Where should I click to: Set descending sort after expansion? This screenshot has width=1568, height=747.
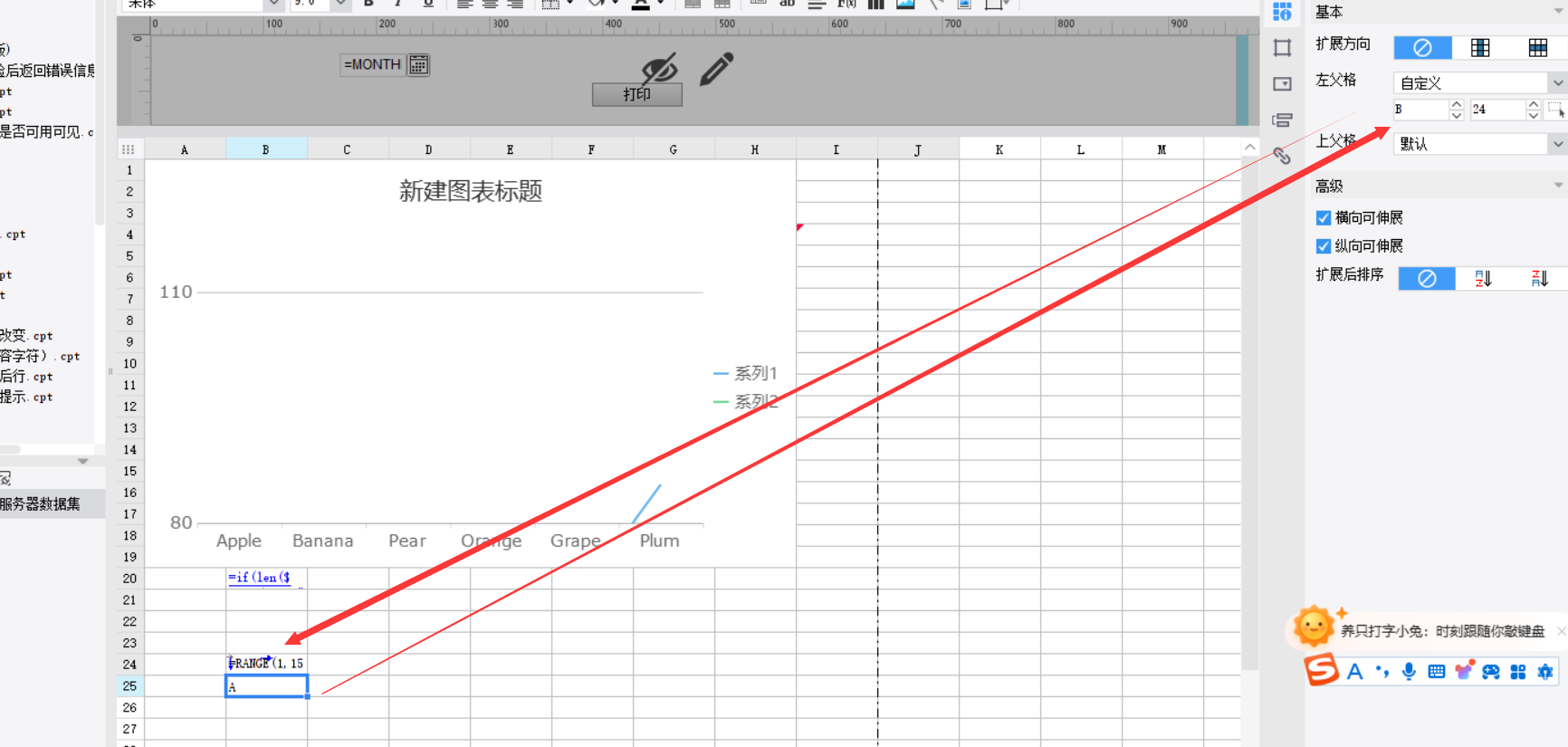pos(1539,278)
